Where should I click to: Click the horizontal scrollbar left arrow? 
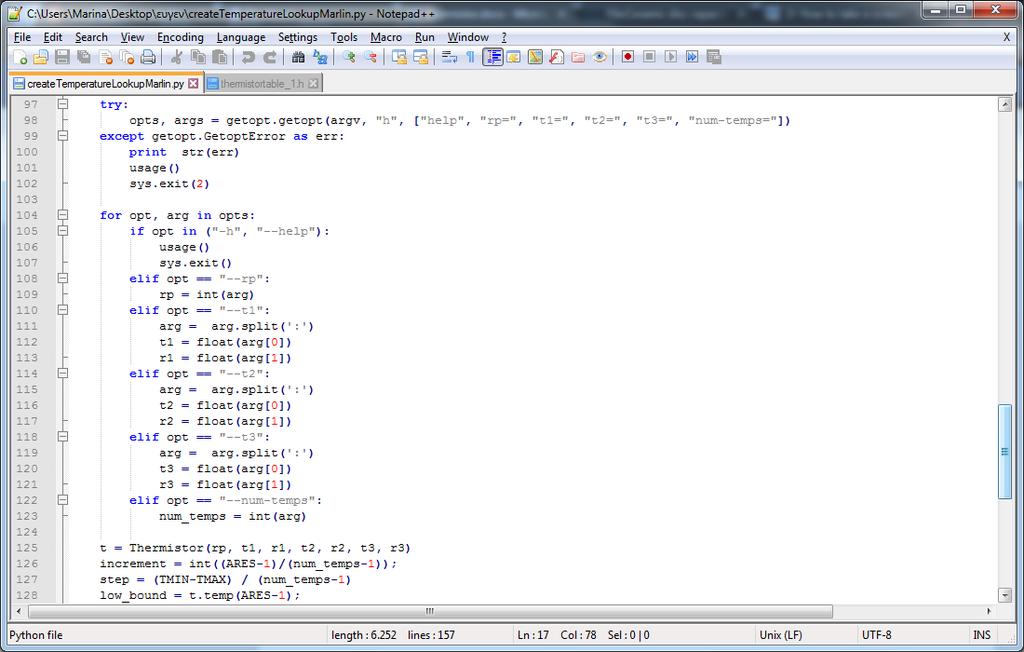click(19, 611)
